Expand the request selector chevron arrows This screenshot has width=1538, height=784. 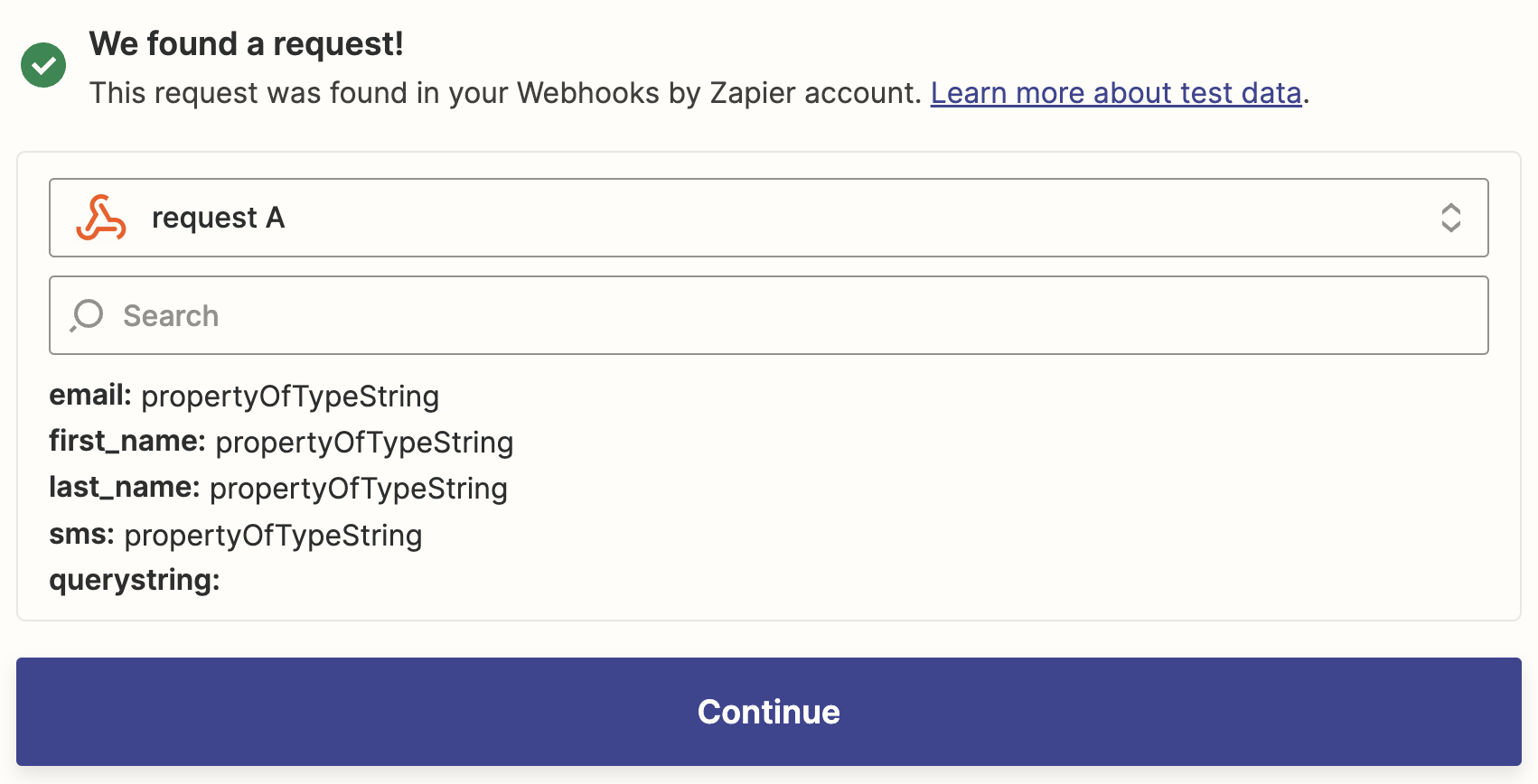click(x=1450, y=218)
